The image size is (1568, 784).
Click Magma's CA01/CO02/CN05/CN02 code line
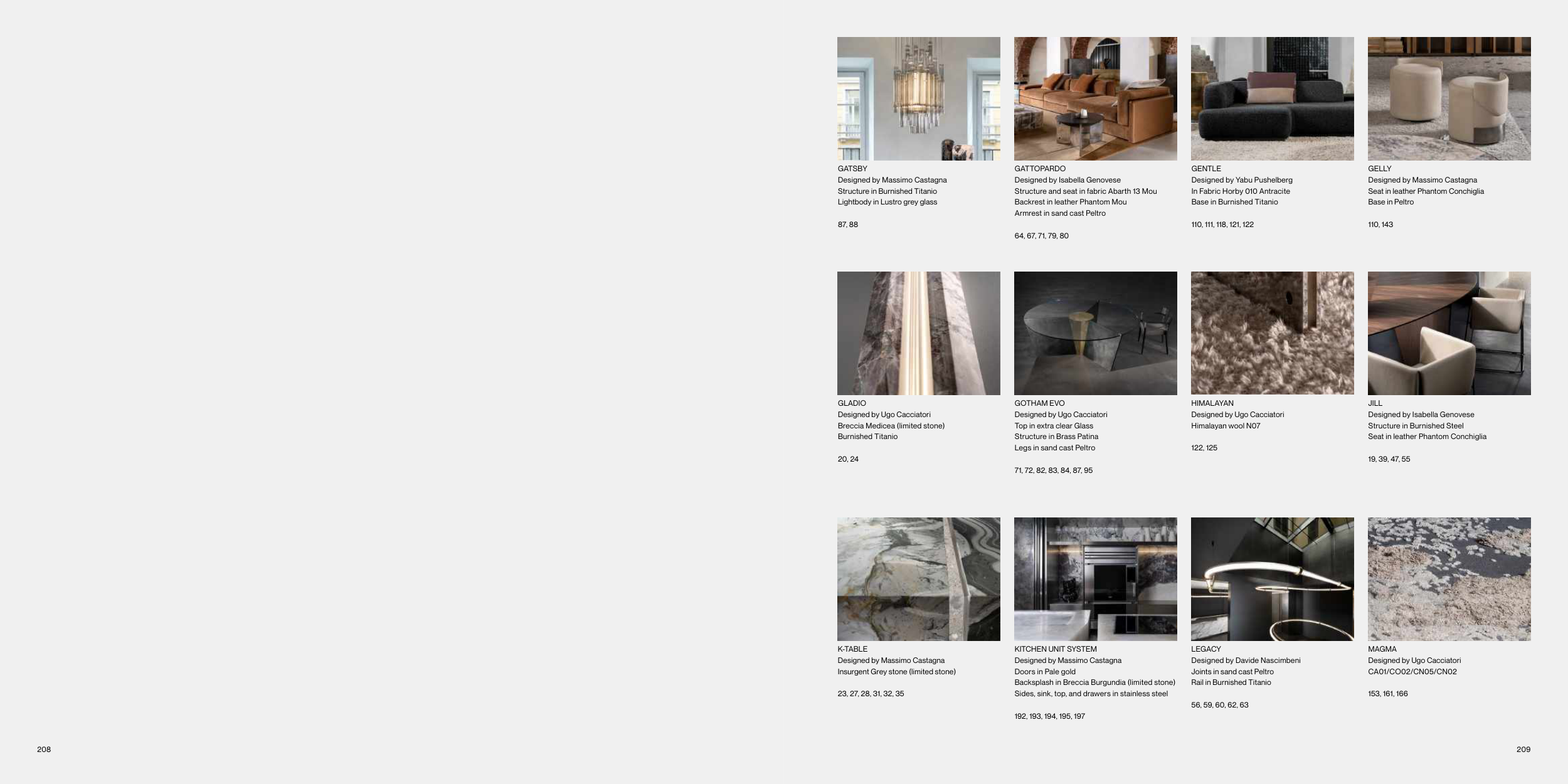click(x=1412, y=672)
